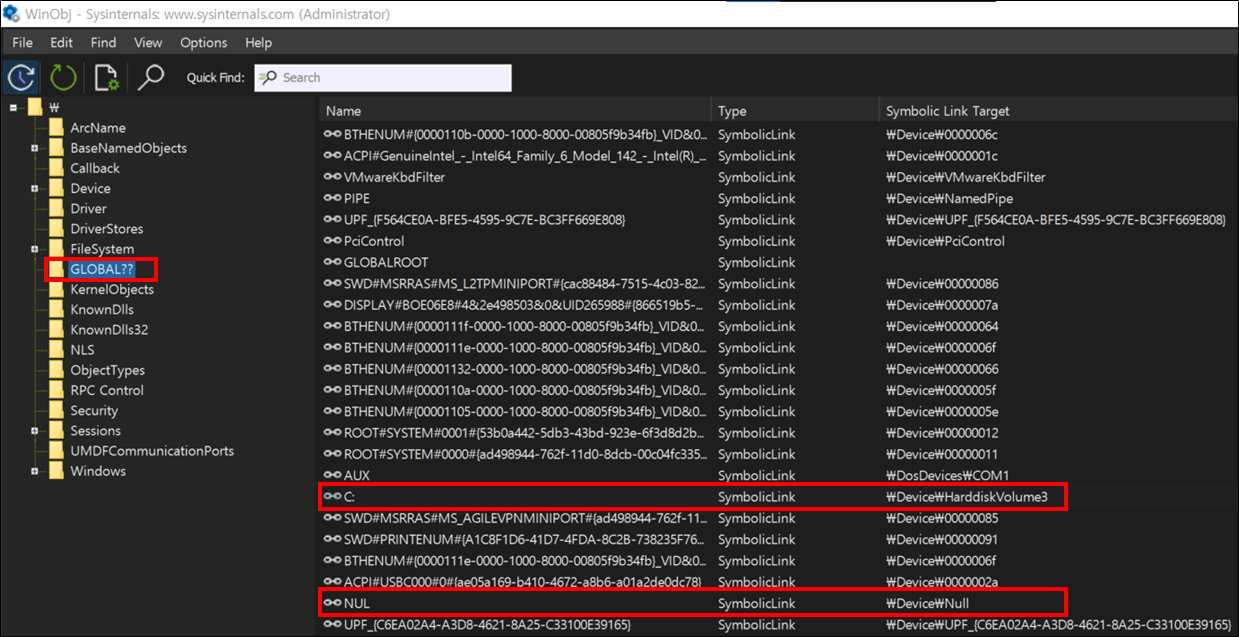
Task: Expand the BaseNamedObjects tree node
Action: pos(34,148)
